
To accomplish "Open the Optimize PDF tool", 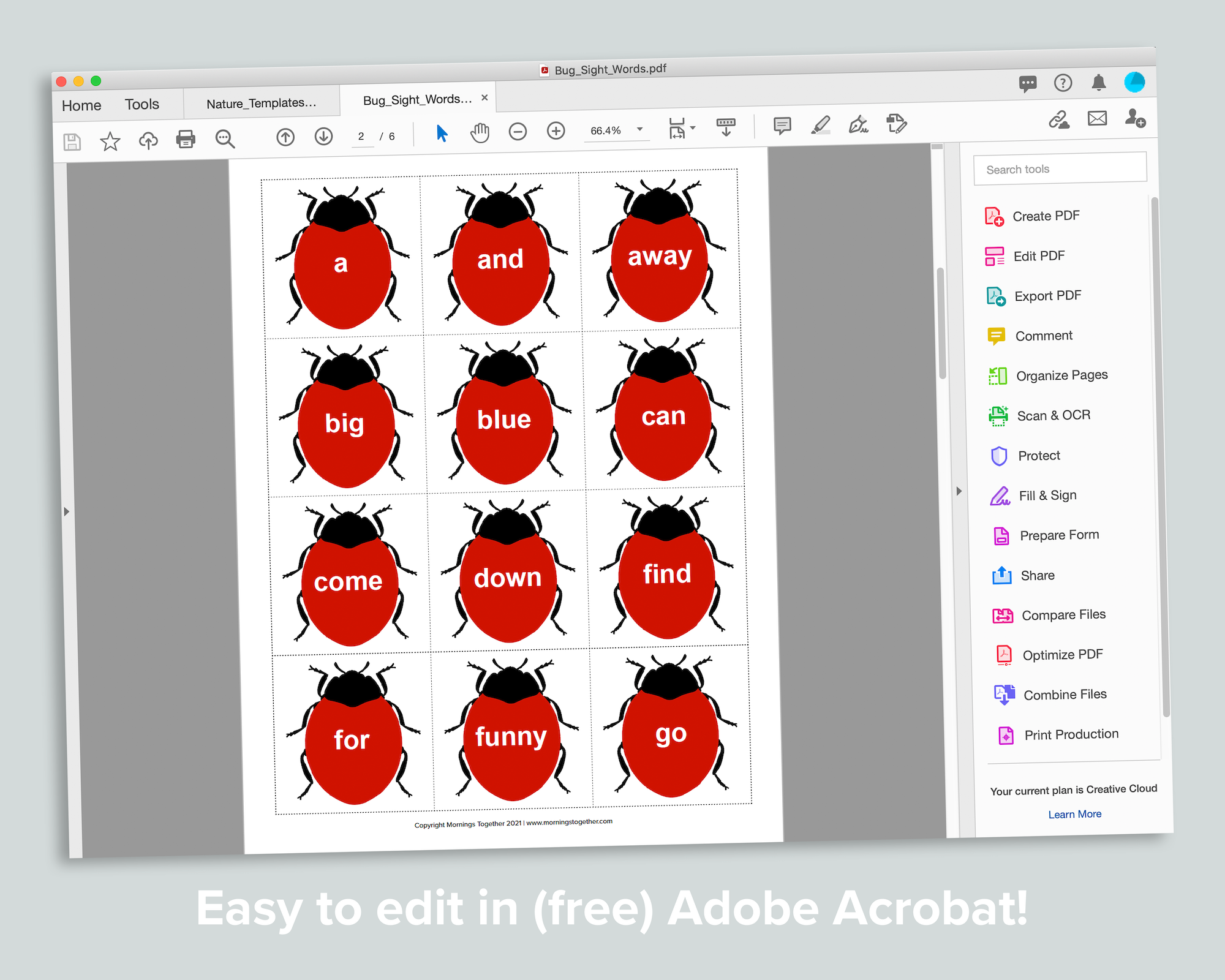I will [x=1049, y=655].
